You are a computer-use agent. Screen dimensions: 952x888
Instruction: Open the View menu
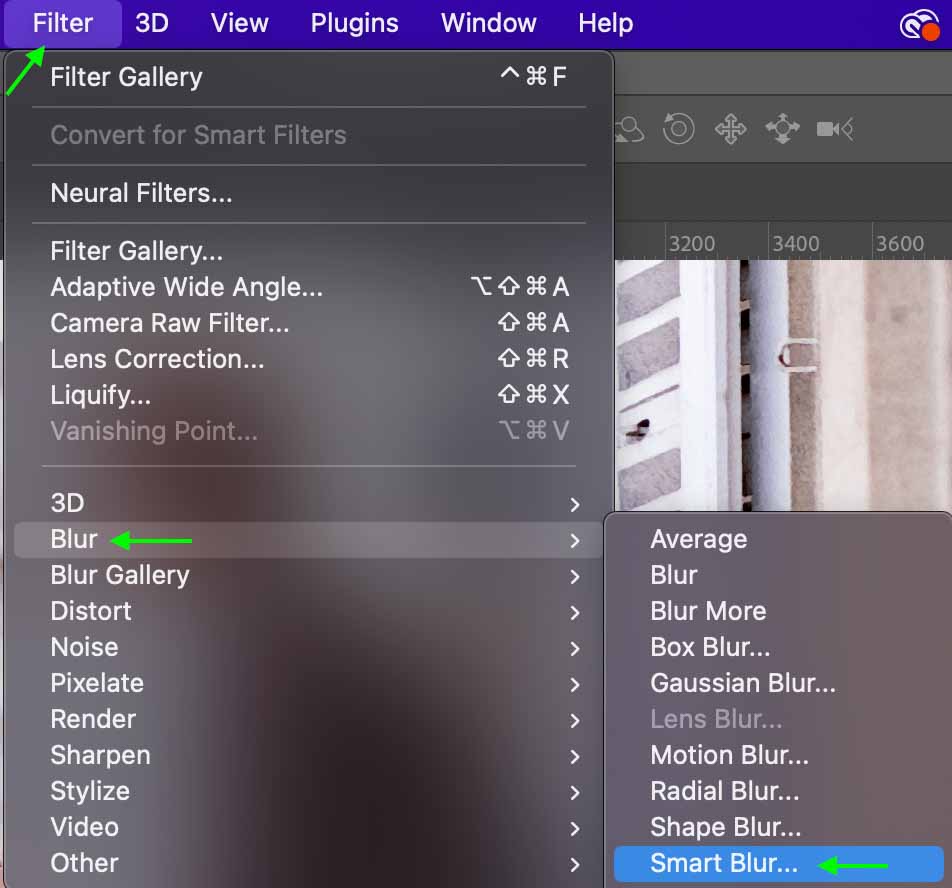(x=239, y=24)
